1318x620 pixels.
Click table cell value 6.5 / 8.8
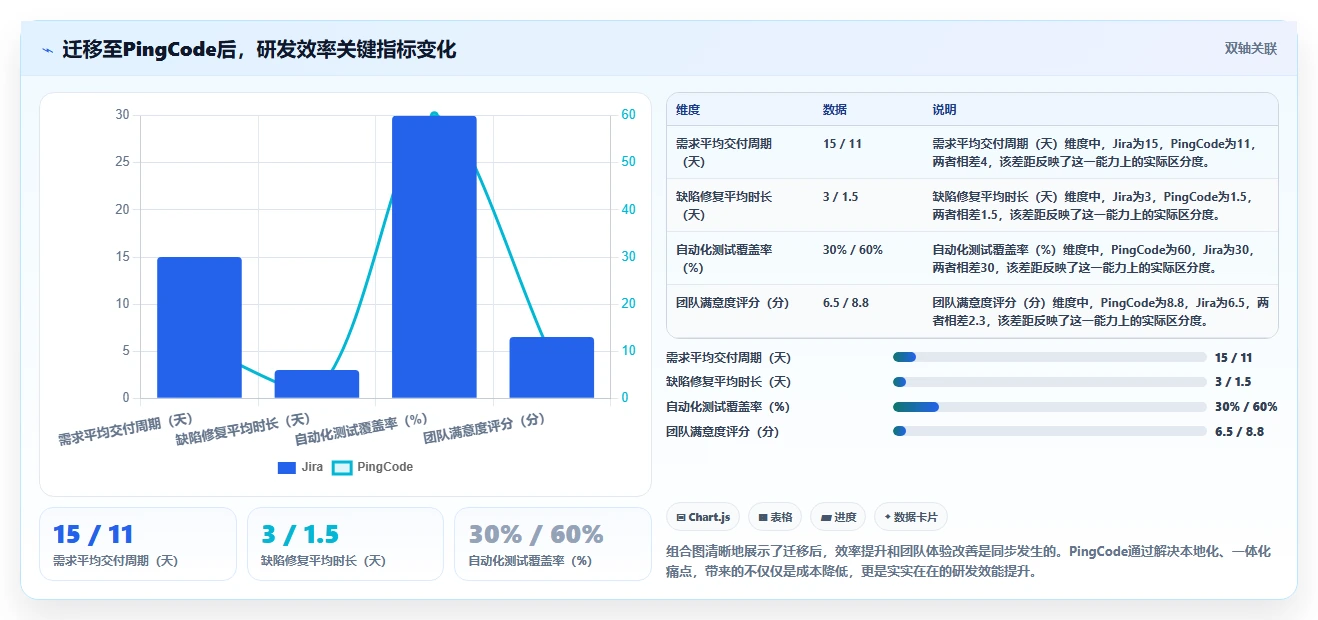846,303
